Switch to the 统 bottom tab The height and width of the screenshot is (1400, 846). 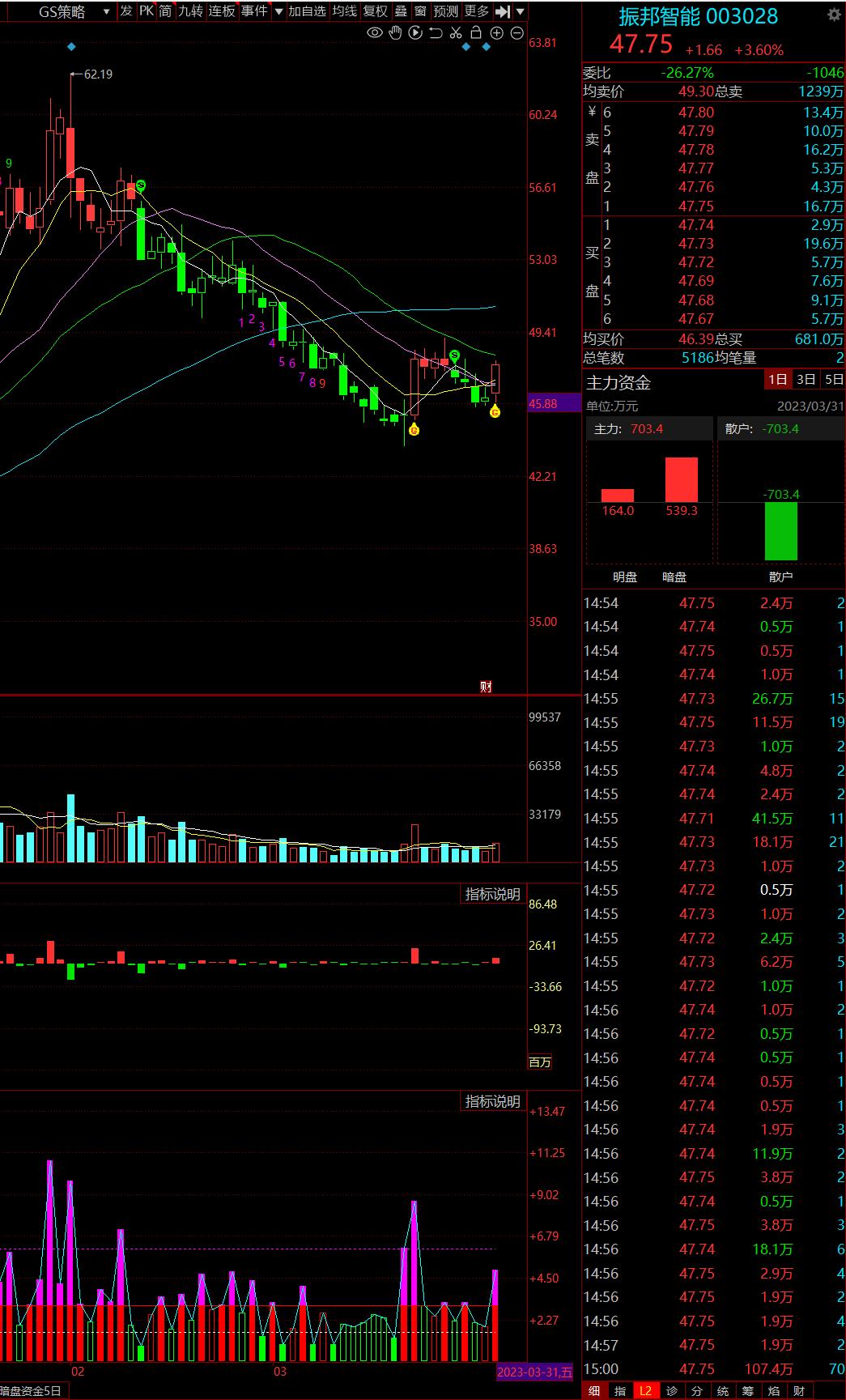click(722, 1391)
